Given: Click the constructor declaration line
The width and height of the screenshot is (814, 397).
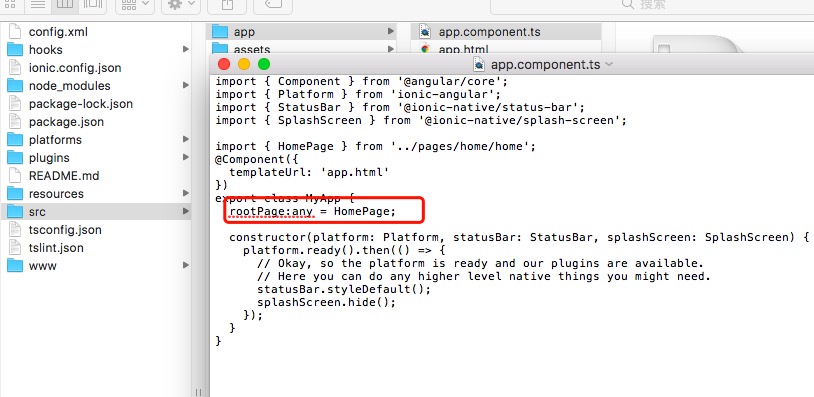Looking at the screenshot, I should [x=519, y=237].
